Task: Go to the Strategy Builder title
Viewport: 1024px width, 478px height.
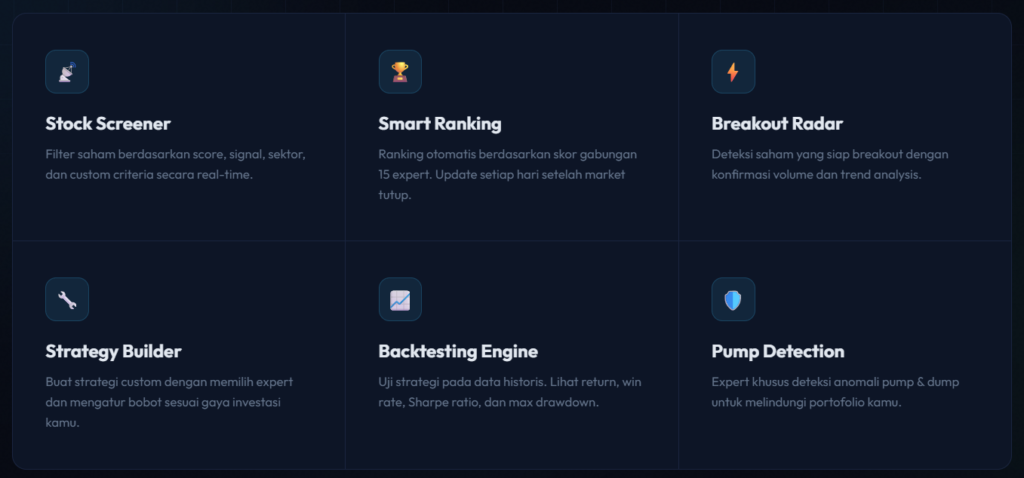Action: (113, 352)
